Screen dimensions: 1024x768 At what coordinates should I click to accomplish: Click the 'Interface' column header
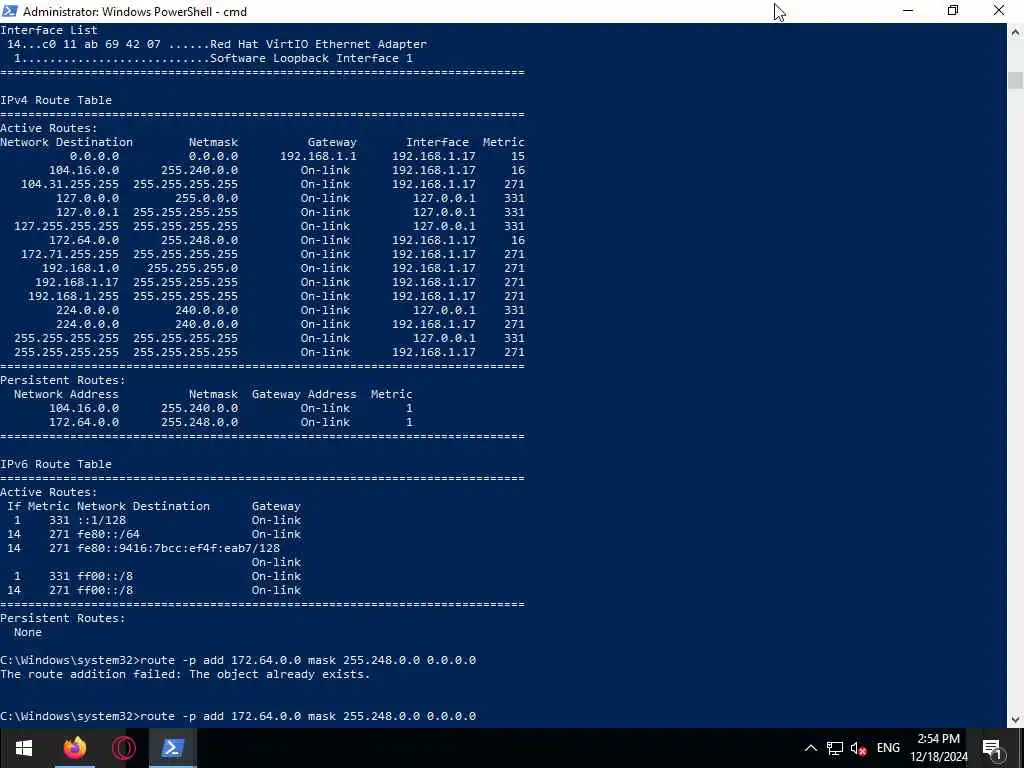[x=438, y=142]
